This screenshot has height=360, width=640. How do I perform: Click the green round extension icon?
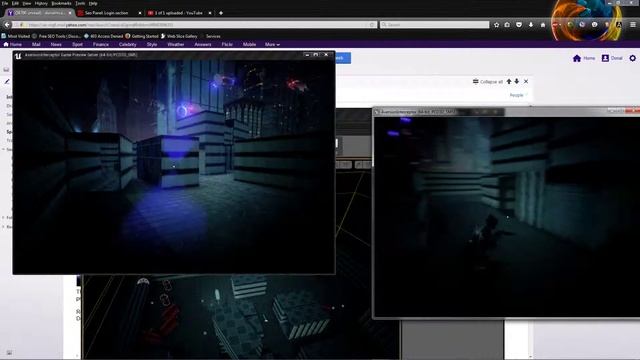click(x=570, y=25)
